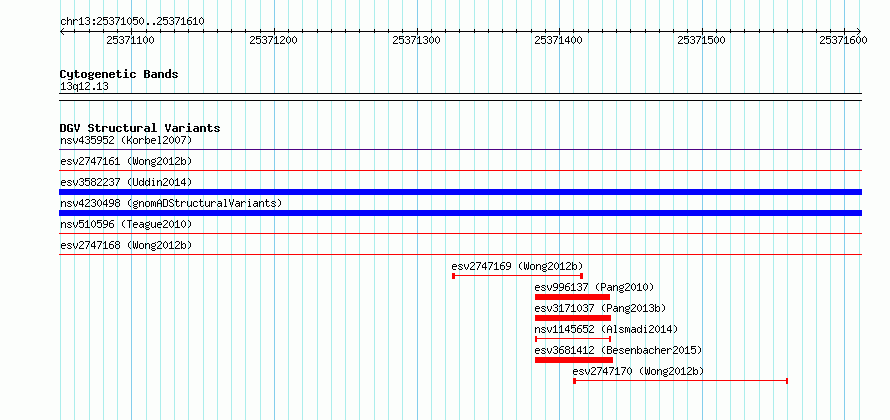Open variant nsv1145652 (Alsmadi2014) label
Screen dimensions: 890x420
pos(606,329)
